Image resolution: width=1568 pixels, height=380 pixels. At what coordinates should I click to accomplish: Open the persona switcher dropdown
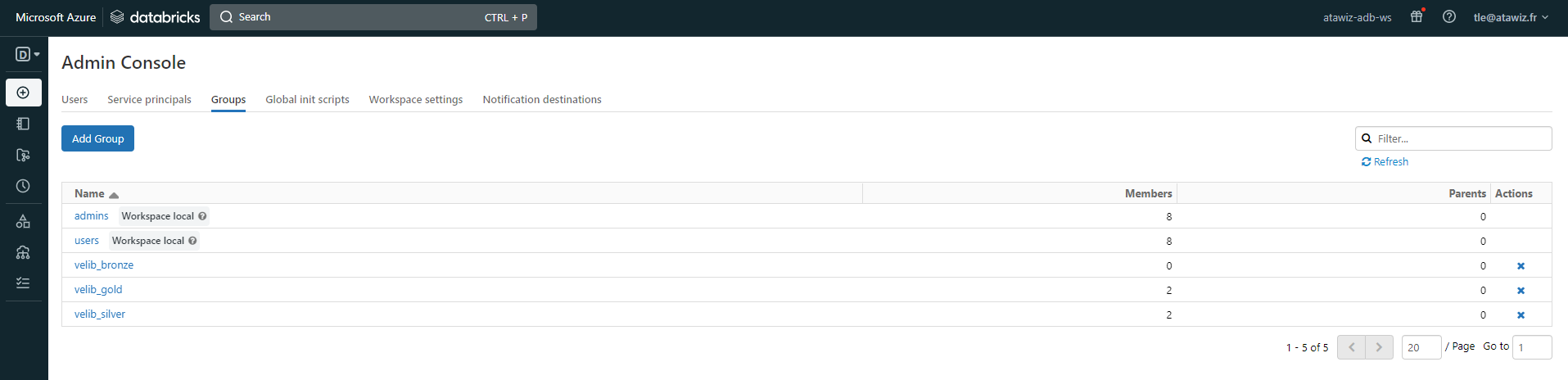tap(27, 54)
